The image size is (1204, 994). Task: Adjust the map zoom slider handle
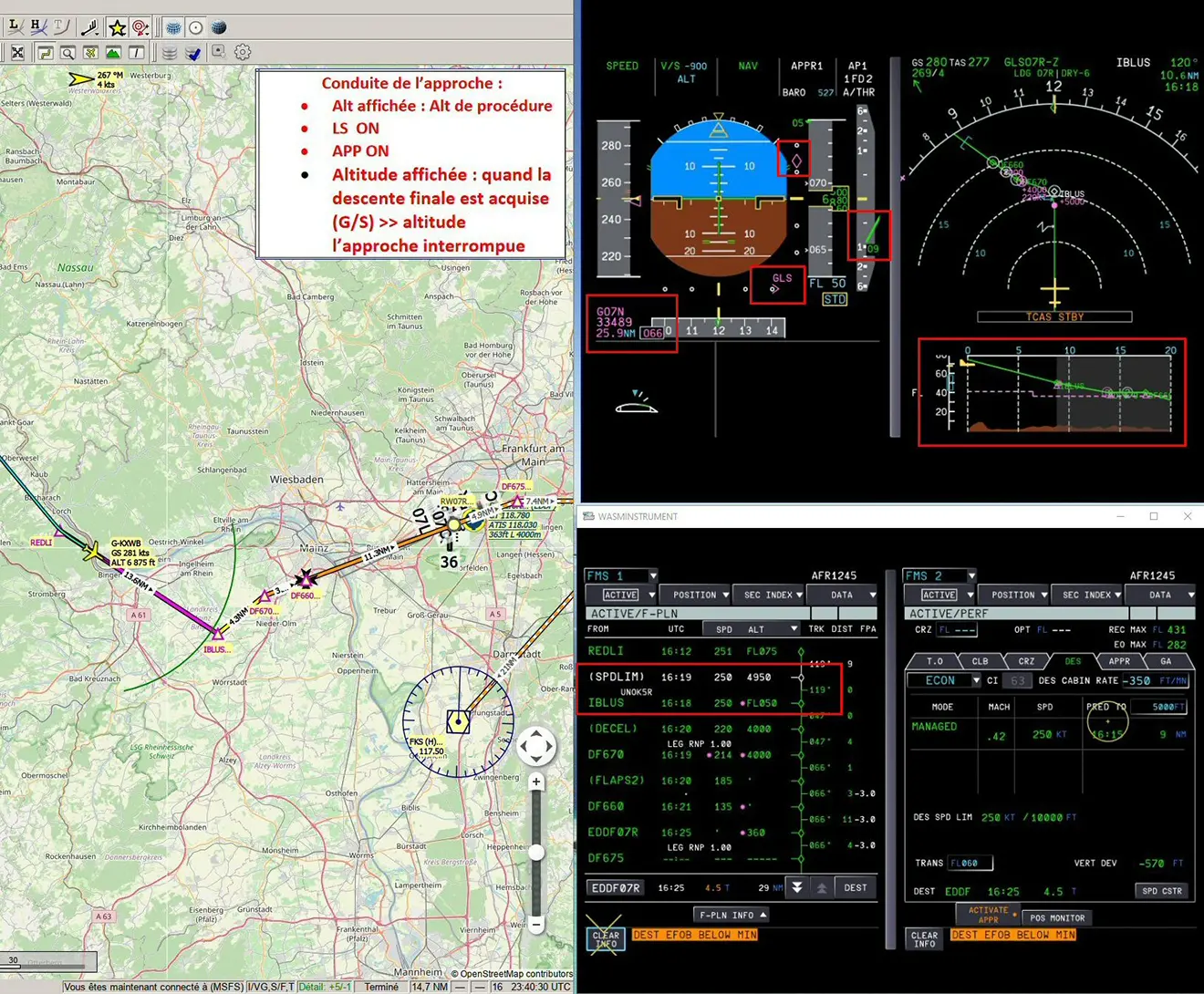coord(536,853)
